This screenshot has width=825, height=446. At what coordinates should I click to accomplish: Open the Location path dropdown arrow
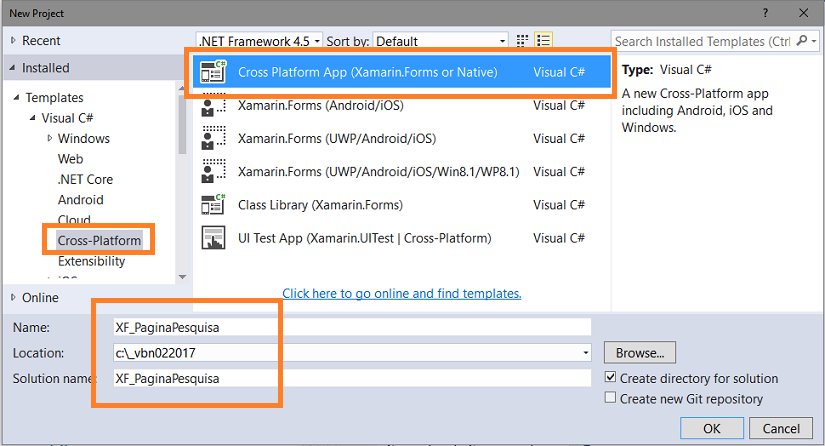[x=586, y=352]
